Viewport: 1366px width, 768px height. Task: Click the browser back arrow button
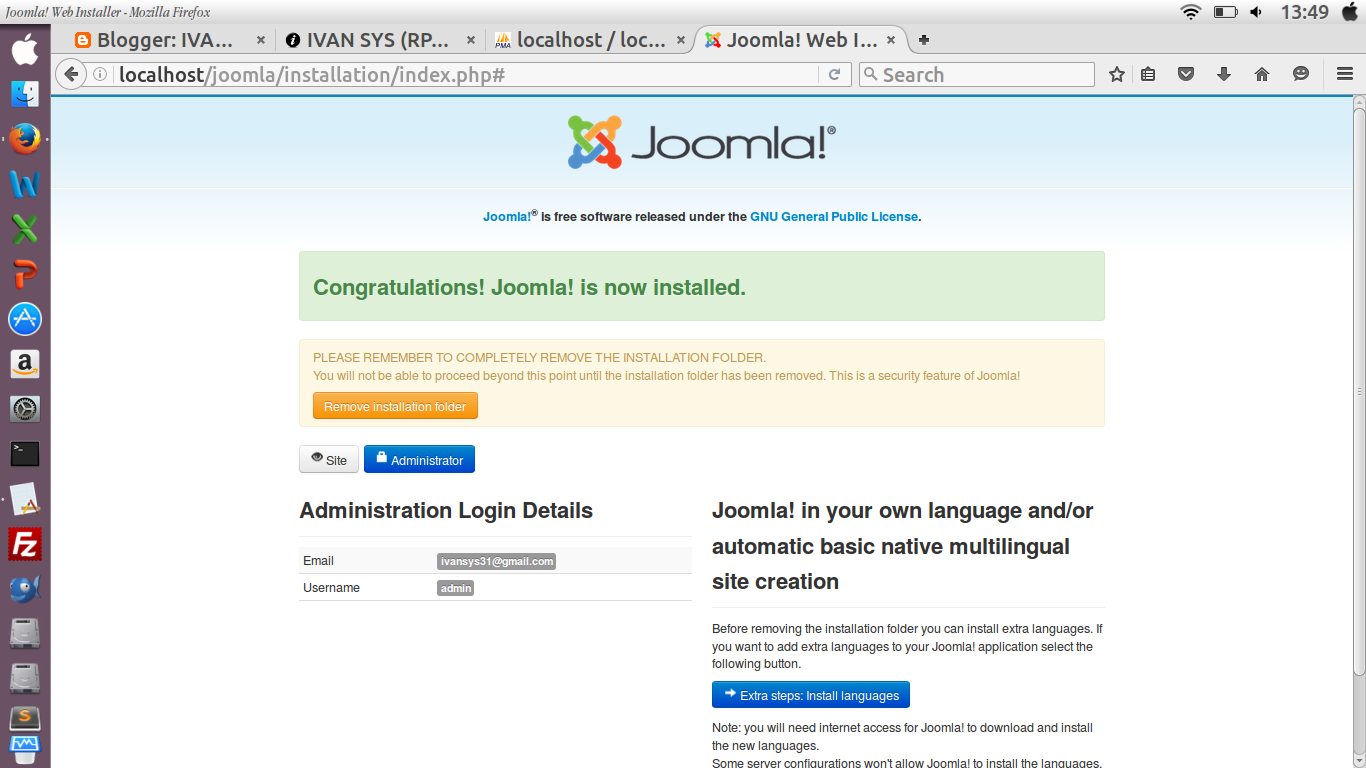point(70,74)
